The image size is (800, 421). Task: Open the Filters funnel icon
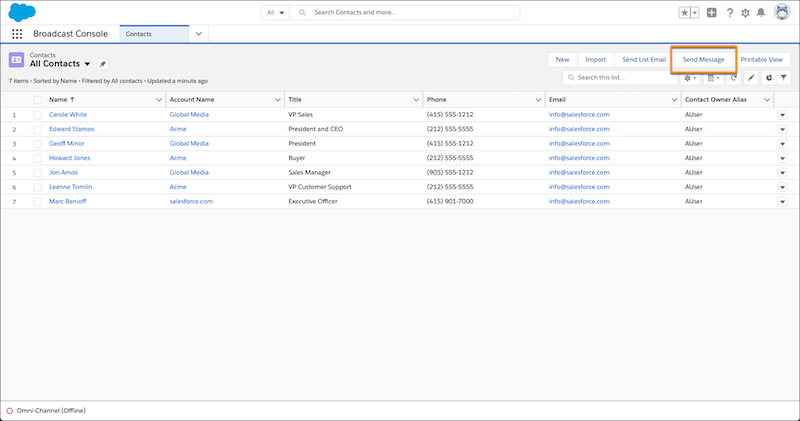pos(783,78)
